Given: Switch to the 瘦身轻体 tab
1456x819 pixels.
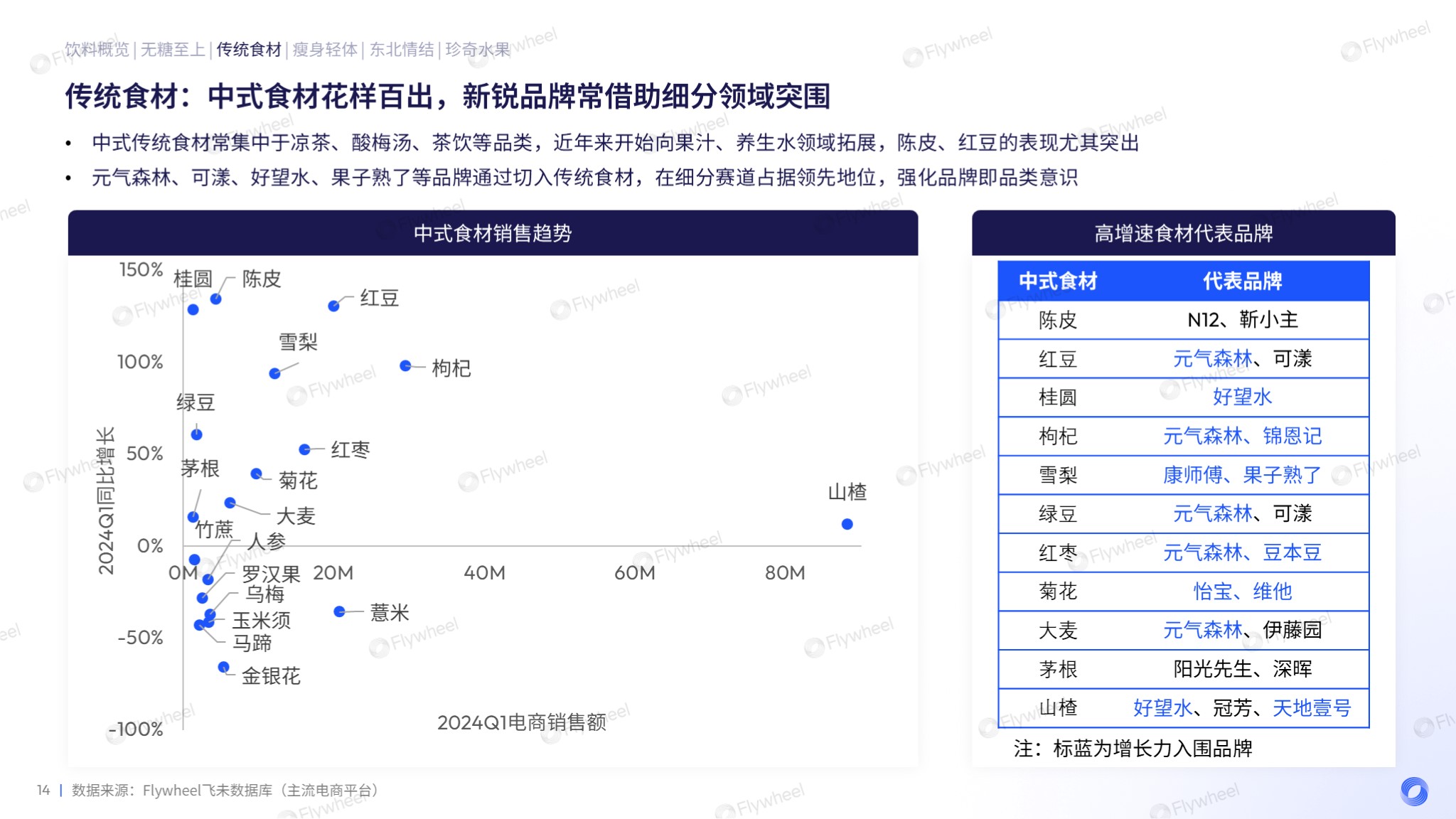Looking at the screenshot, I should point(325,50).
